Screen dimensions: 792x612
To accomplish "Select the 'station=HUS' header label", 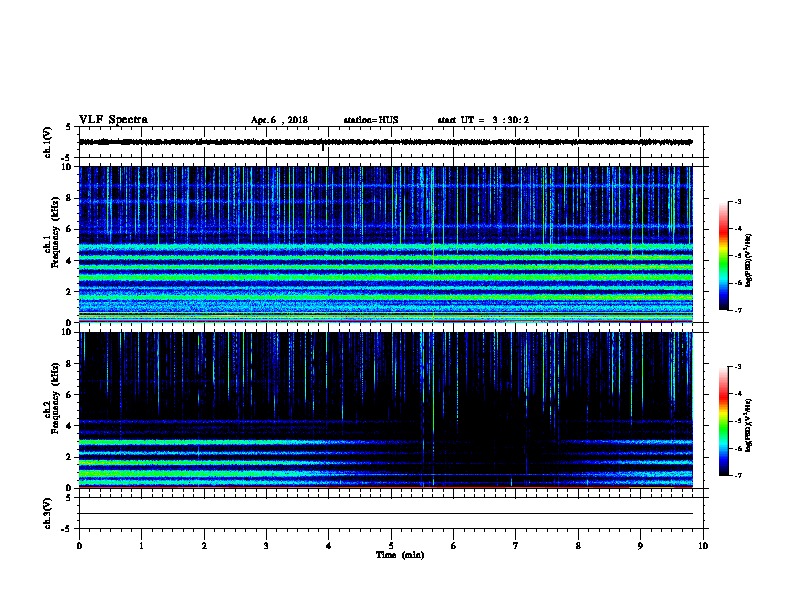I will [371, 120].
